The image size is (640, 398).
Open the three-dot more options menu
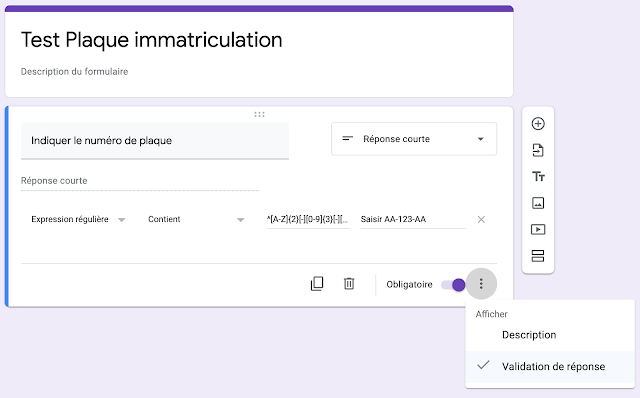click(481, 284)
